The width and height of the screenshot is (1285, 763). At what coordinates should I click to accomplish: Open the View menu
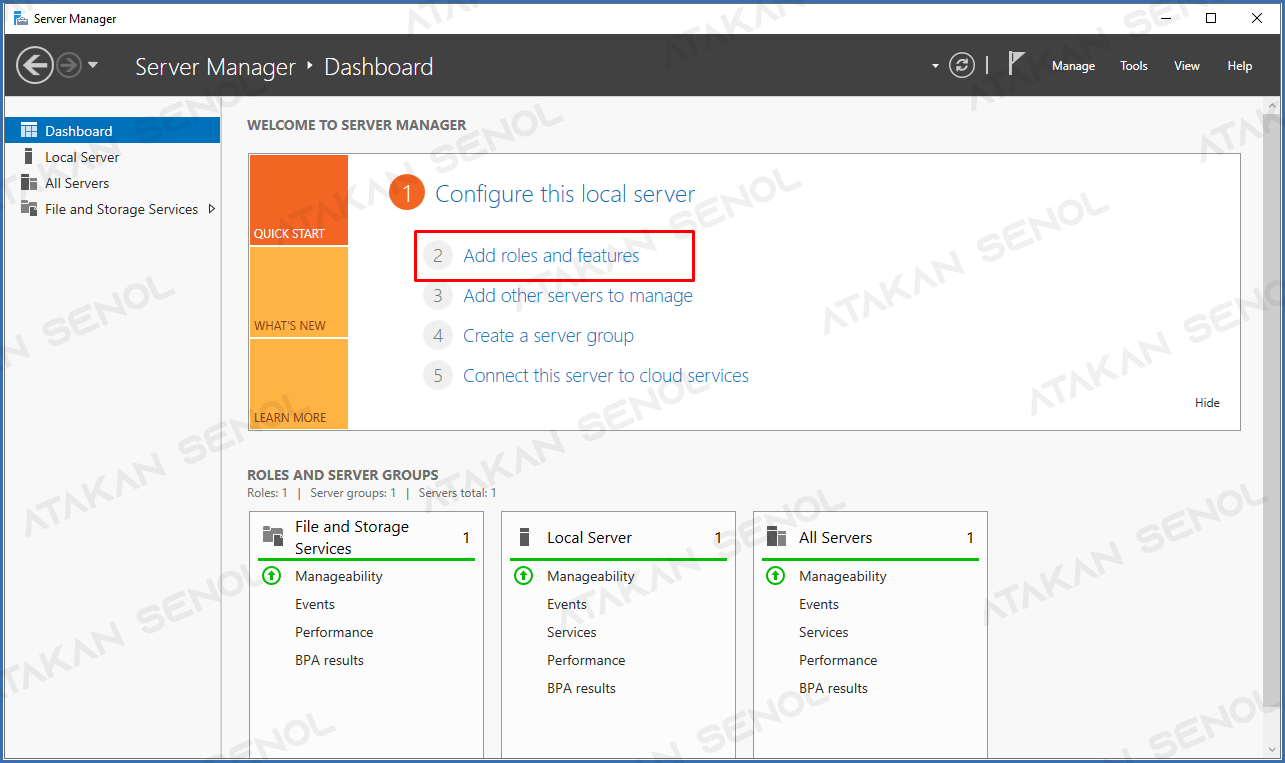point(1187,66)
